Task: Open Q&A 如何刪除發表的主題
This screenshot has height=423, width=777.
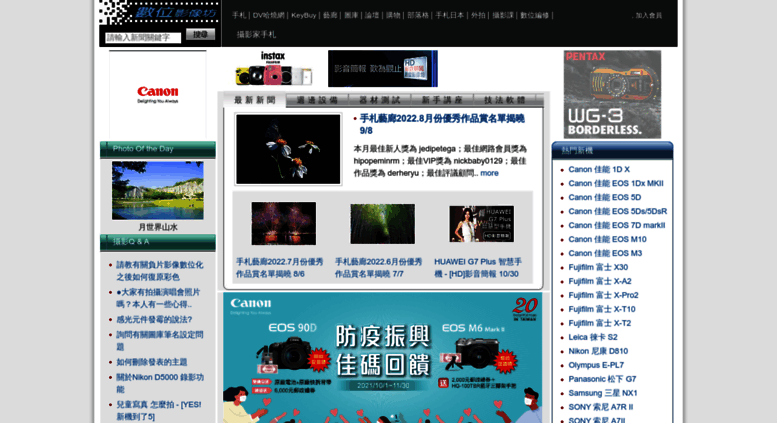Action: pos(152,362)
